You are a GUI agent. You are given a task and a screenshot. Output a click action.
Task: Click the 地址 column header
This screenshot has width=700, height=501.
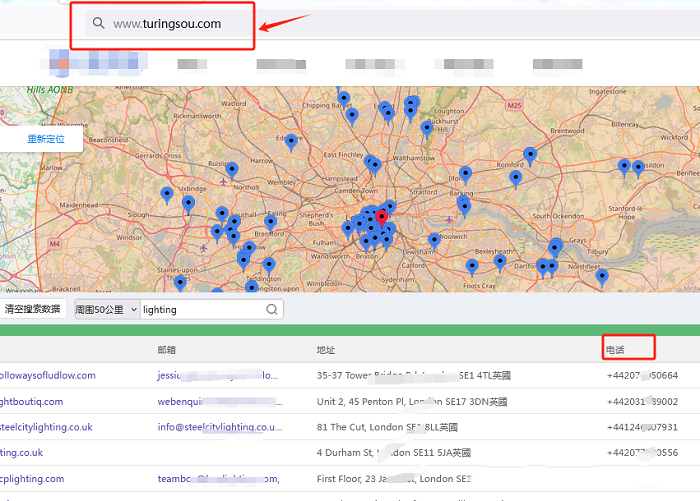coord(326,350)
